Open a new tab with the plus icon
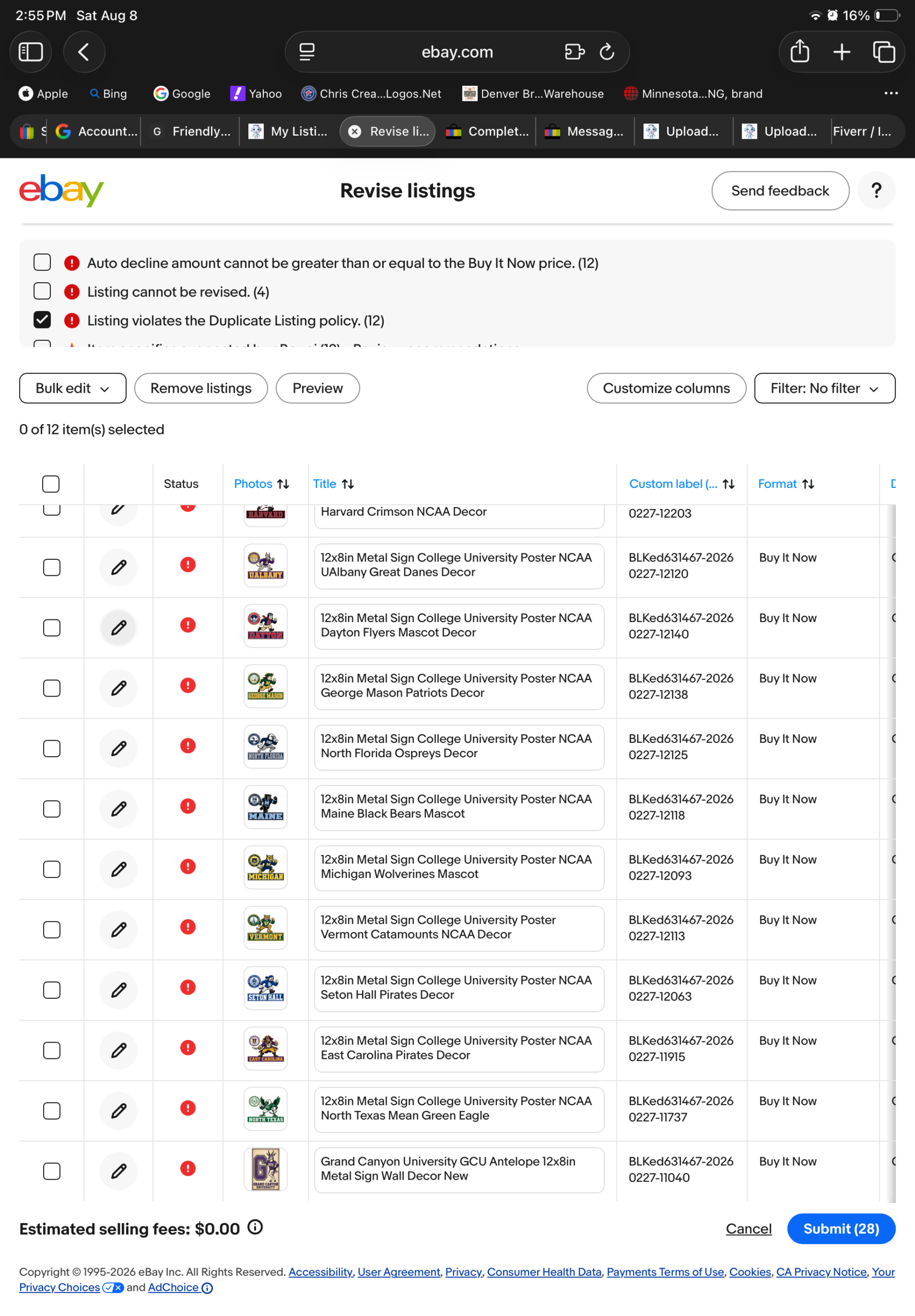This screenshot has width=915, height=1316. (841, 52)
